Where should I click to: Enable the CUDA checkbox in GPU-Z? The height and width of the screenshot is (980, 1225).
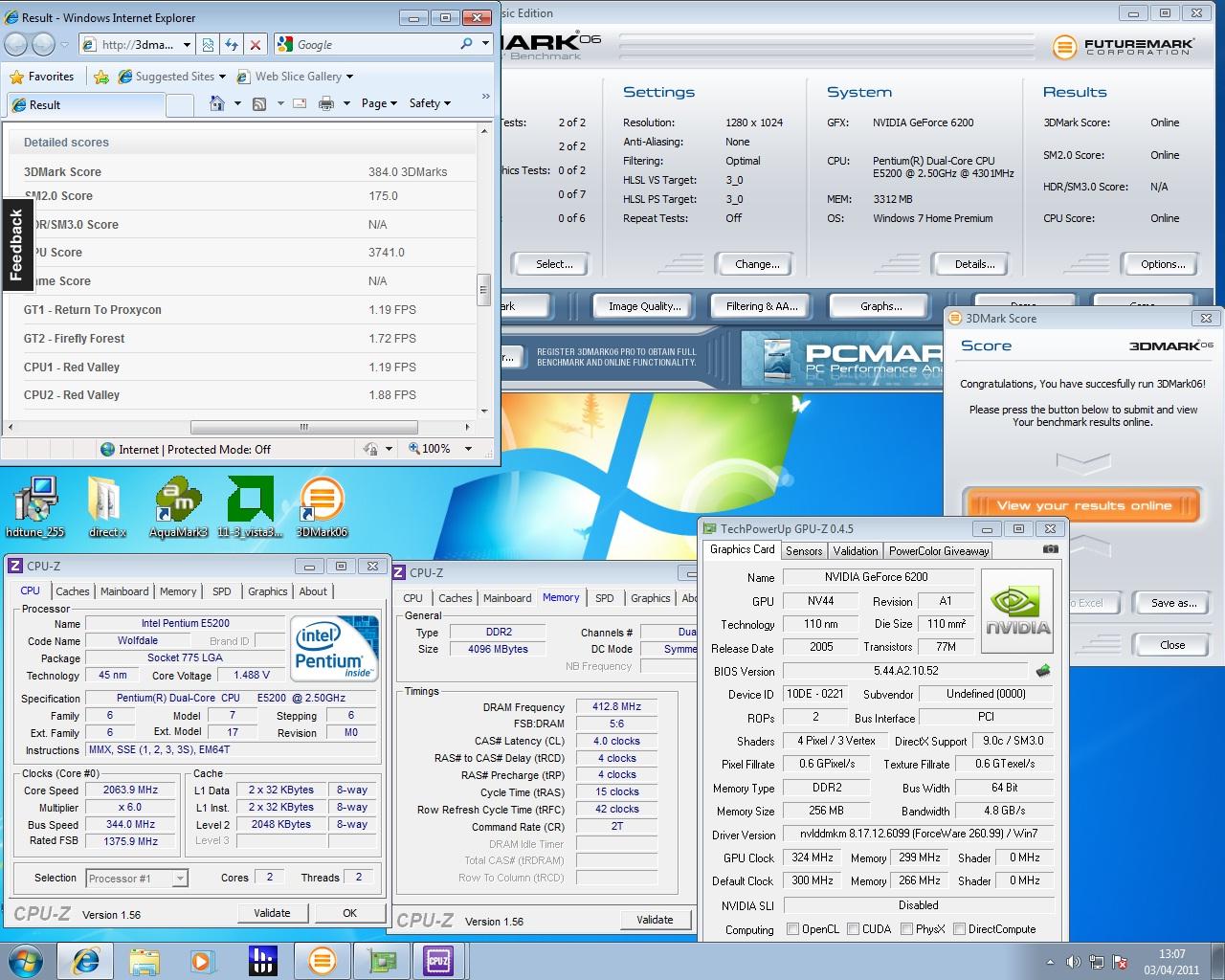click(x=853, y=929)
